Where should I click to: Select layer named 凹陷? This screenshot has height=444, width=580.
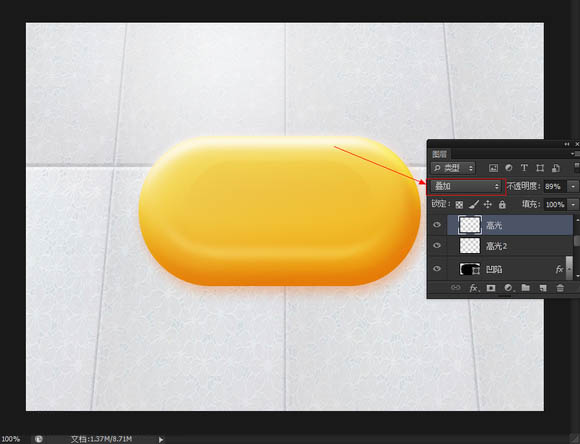point(510,269)
